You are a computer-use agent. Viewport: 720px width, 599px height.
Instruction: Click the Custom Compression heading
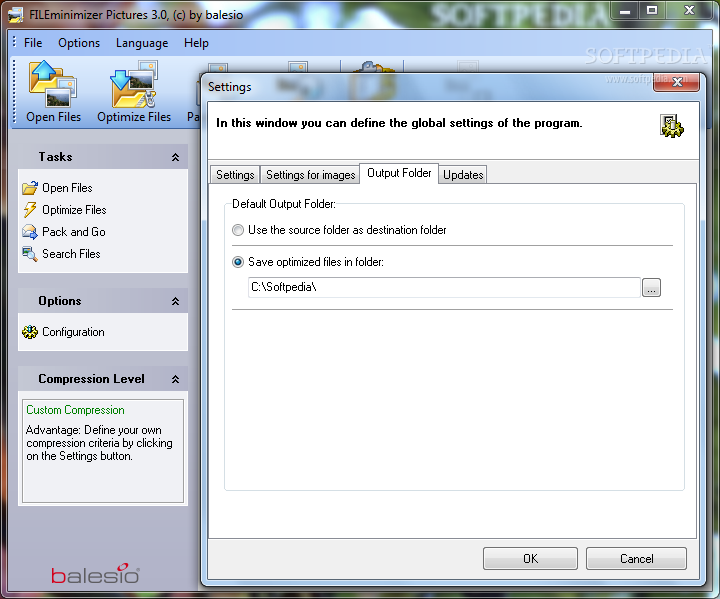[x=75, y=410]
